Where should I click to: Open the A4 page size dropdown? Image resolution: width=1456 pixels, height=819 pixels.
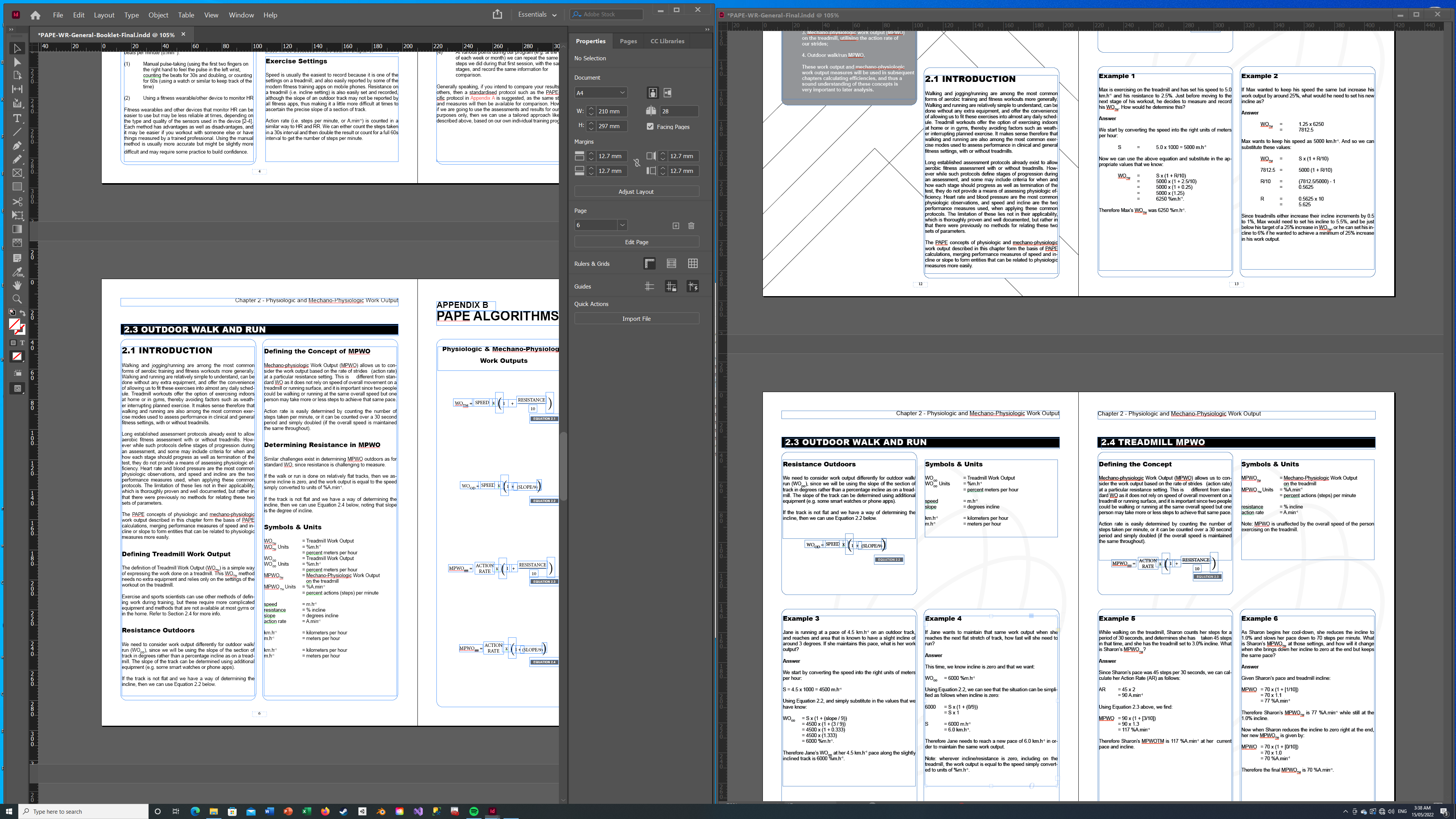(601, 93)
